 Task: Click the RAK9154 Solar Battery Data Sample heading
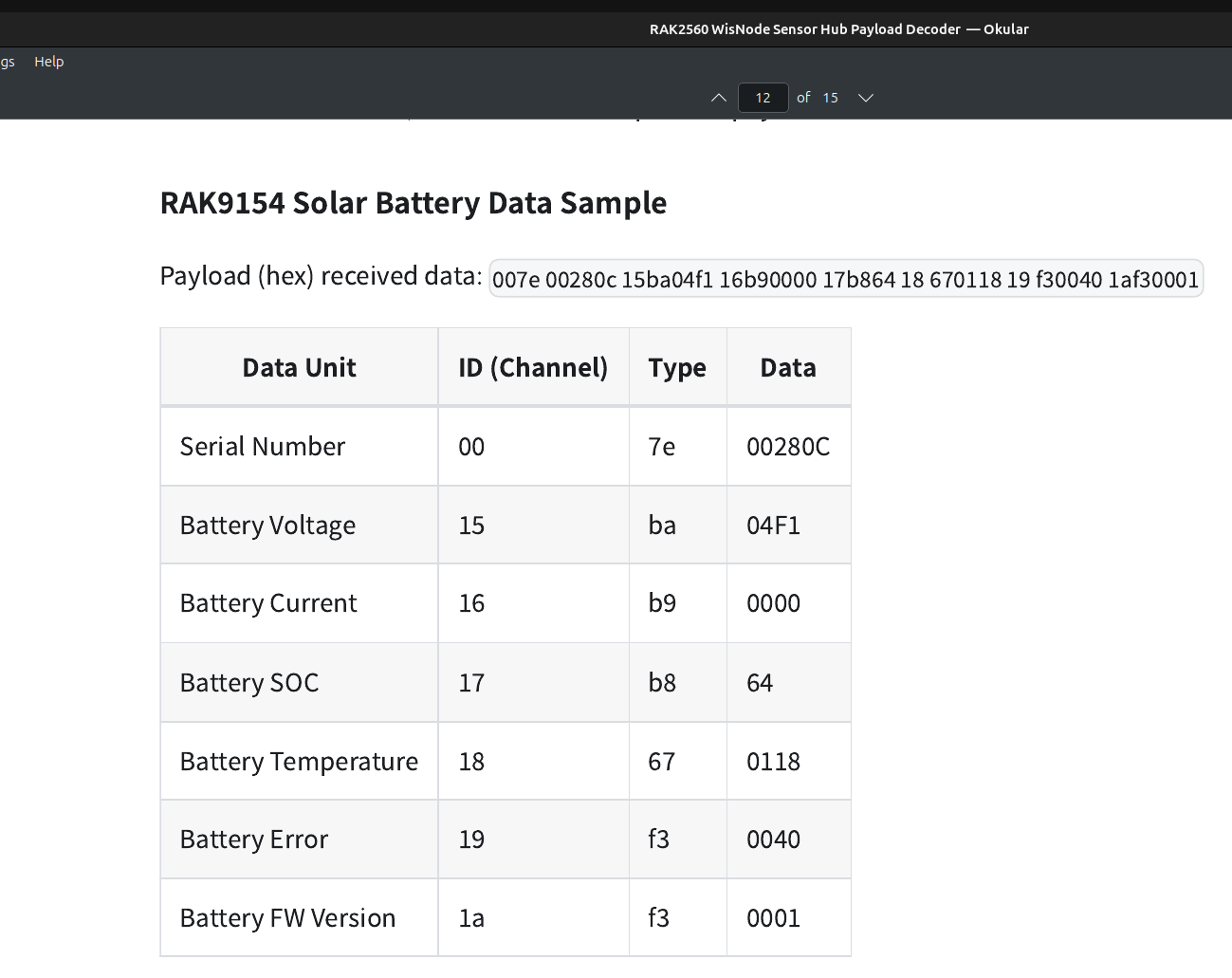[413, 203]
